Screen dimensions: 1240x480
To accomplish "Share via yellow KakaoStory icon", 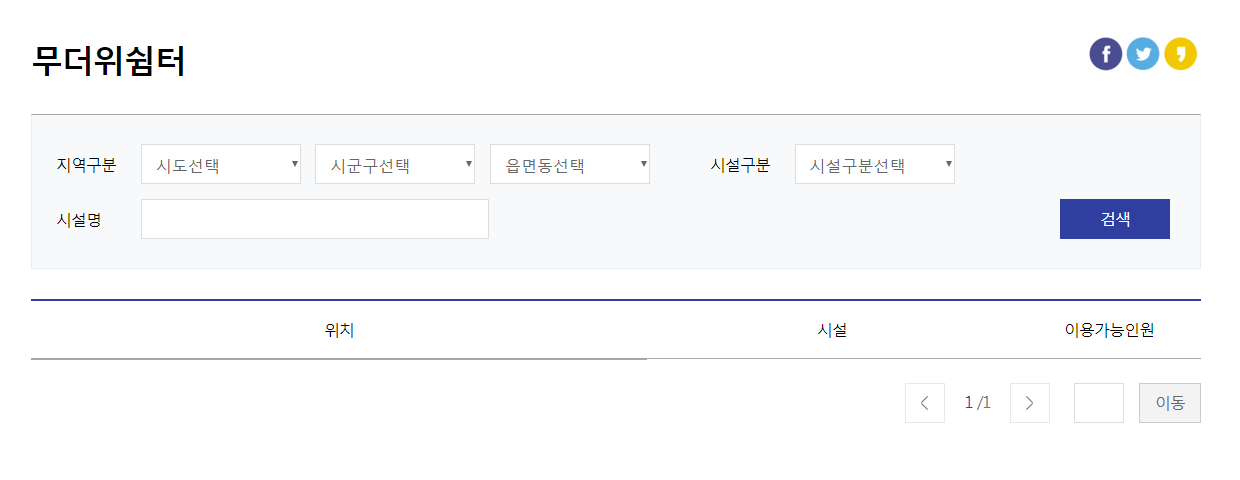I will tap(1180, 54).
